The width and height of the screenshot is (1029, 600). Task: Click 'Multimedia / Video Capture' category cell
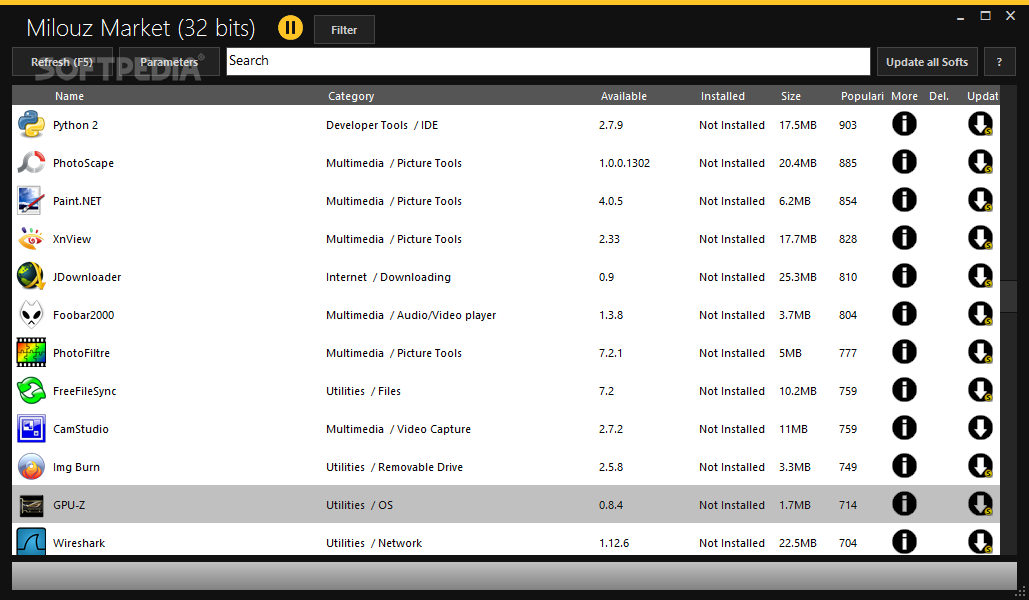pos(398,429)
